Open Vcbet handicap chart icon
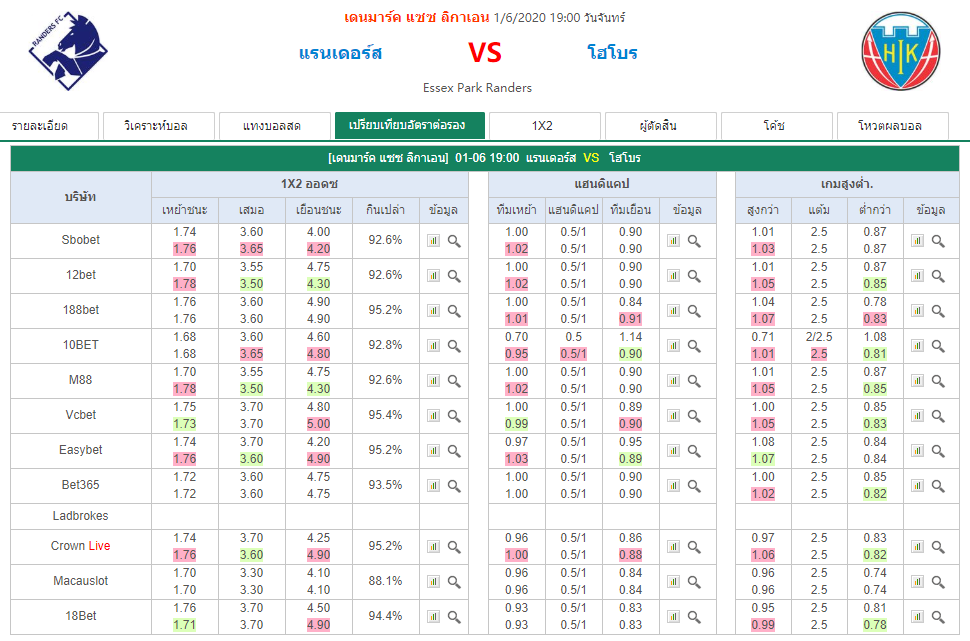Image resolution: width=970 pixels, height=641 pixels. [x=674, y=416]
